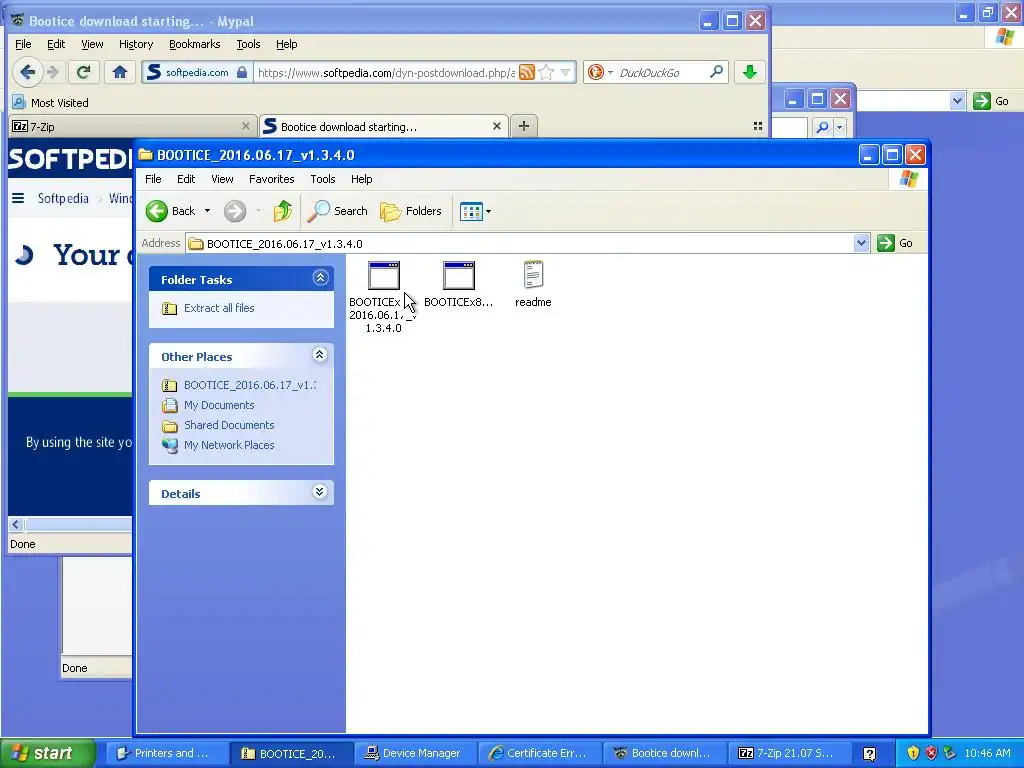Screen dimensions: 1024x768
Task: Click RSS feed icon in Mypal address bar
Action: click(x=526, y=72)
